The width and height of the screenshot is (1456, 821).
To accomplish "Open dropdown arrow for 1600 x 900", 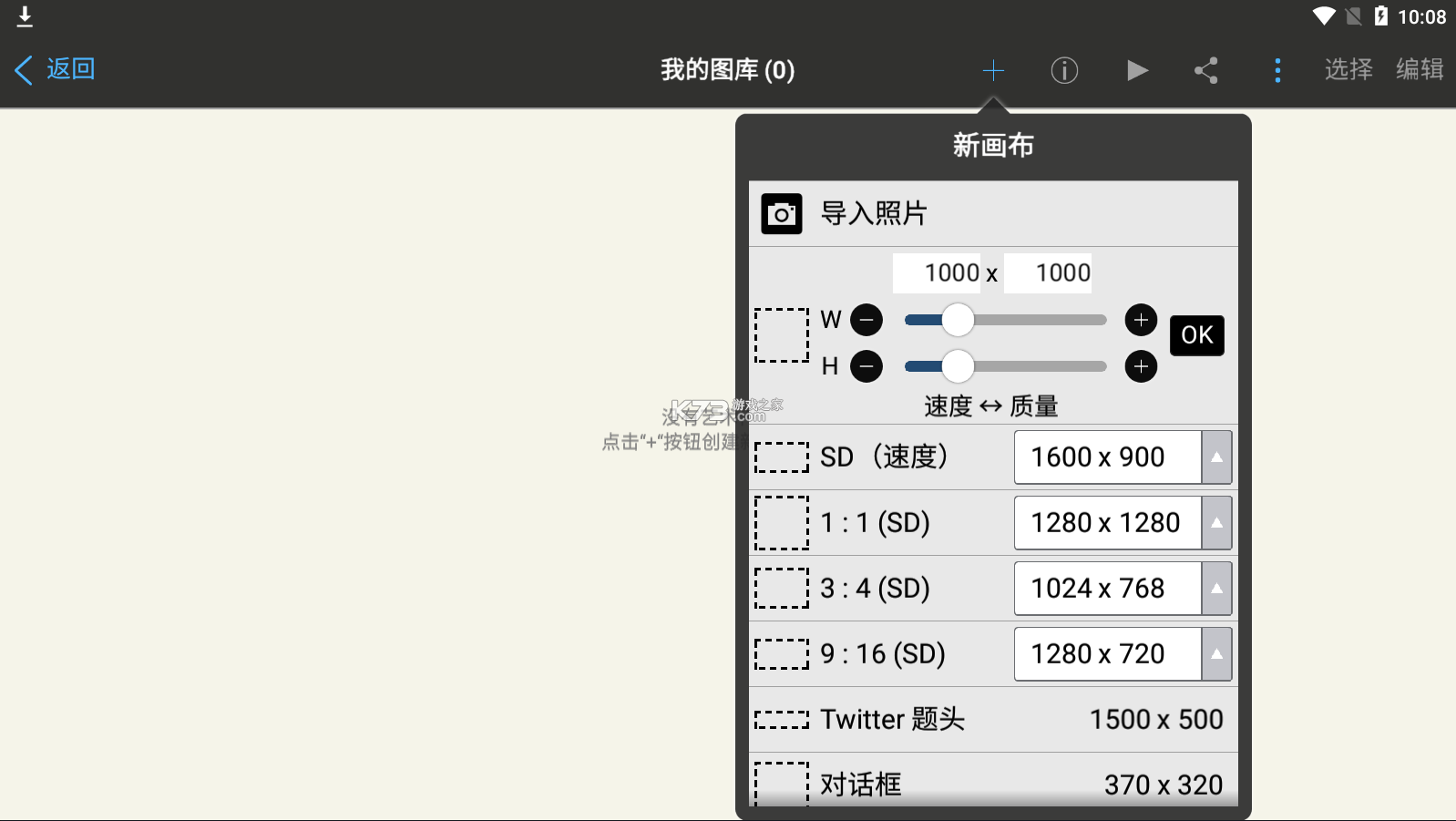I will tap(1216, 457).
